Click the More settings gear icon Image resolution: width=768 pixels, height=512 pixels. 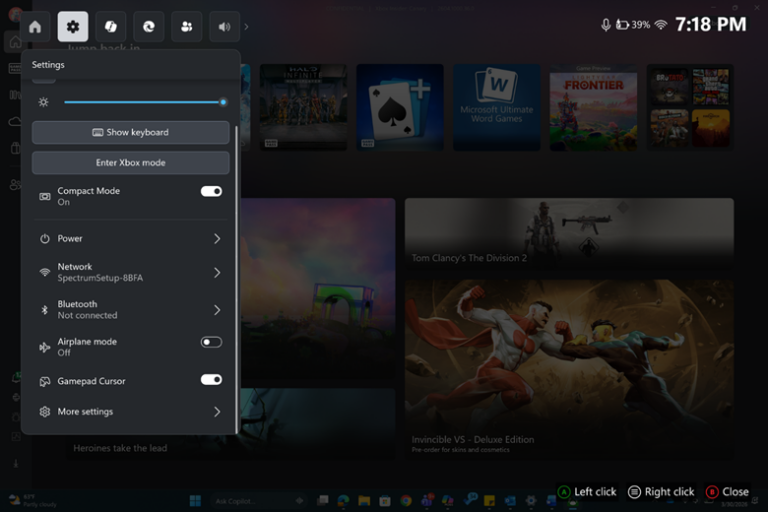tap(45, 412)
